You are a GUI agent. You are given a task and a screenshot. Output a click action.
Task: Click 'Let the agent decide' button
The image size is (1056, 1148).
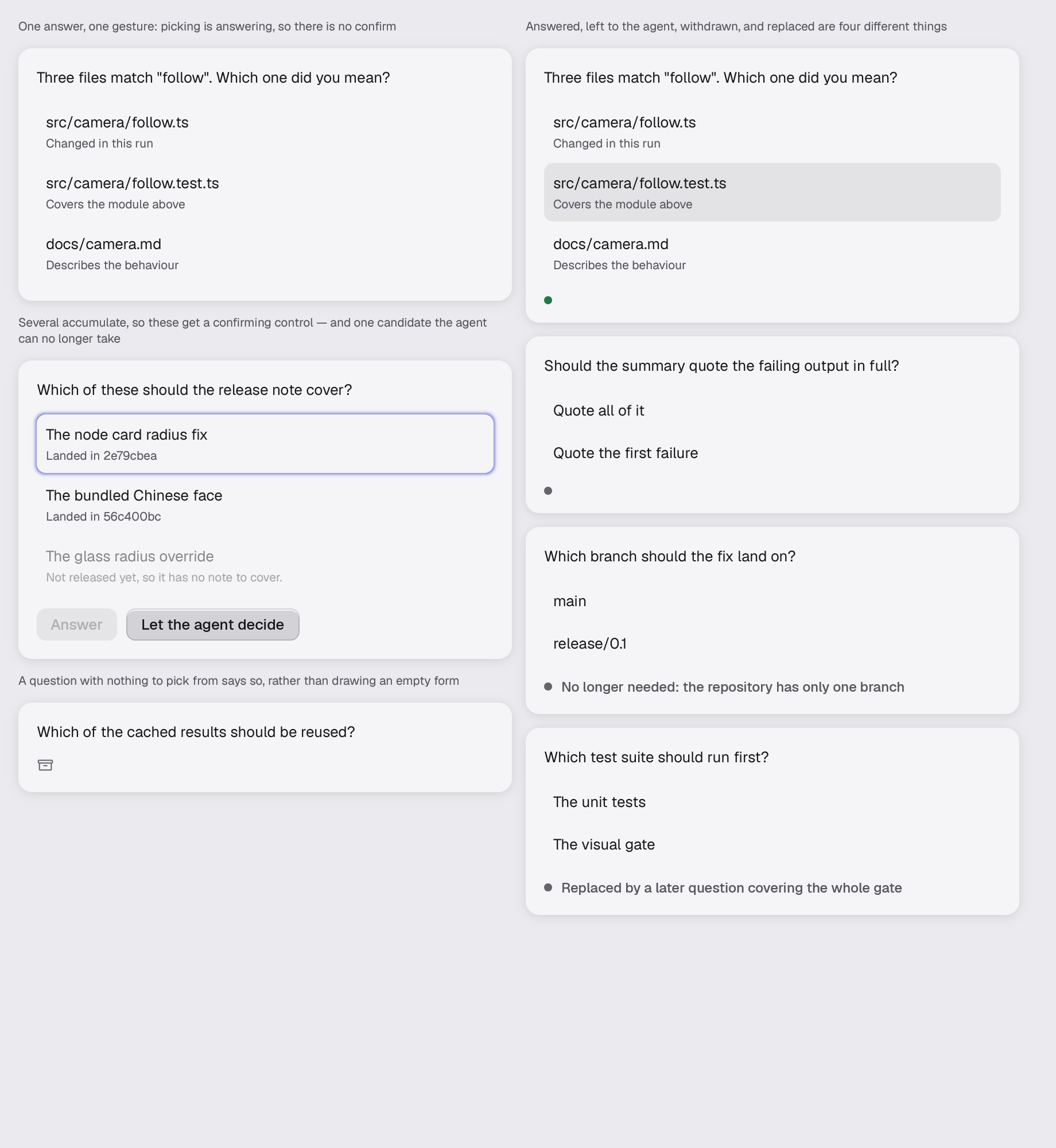(x=213, y=625)
